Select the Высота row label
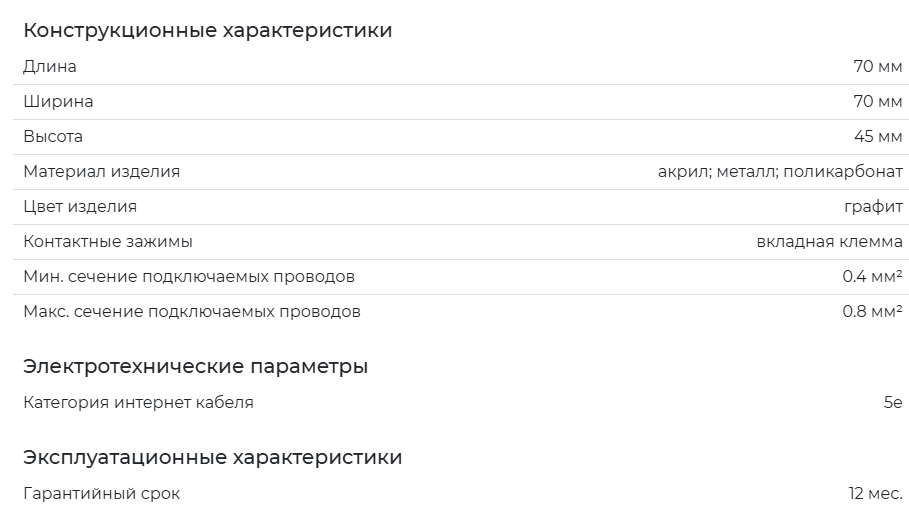This screenshot has height=520, width=909. [x=53, y=137]
